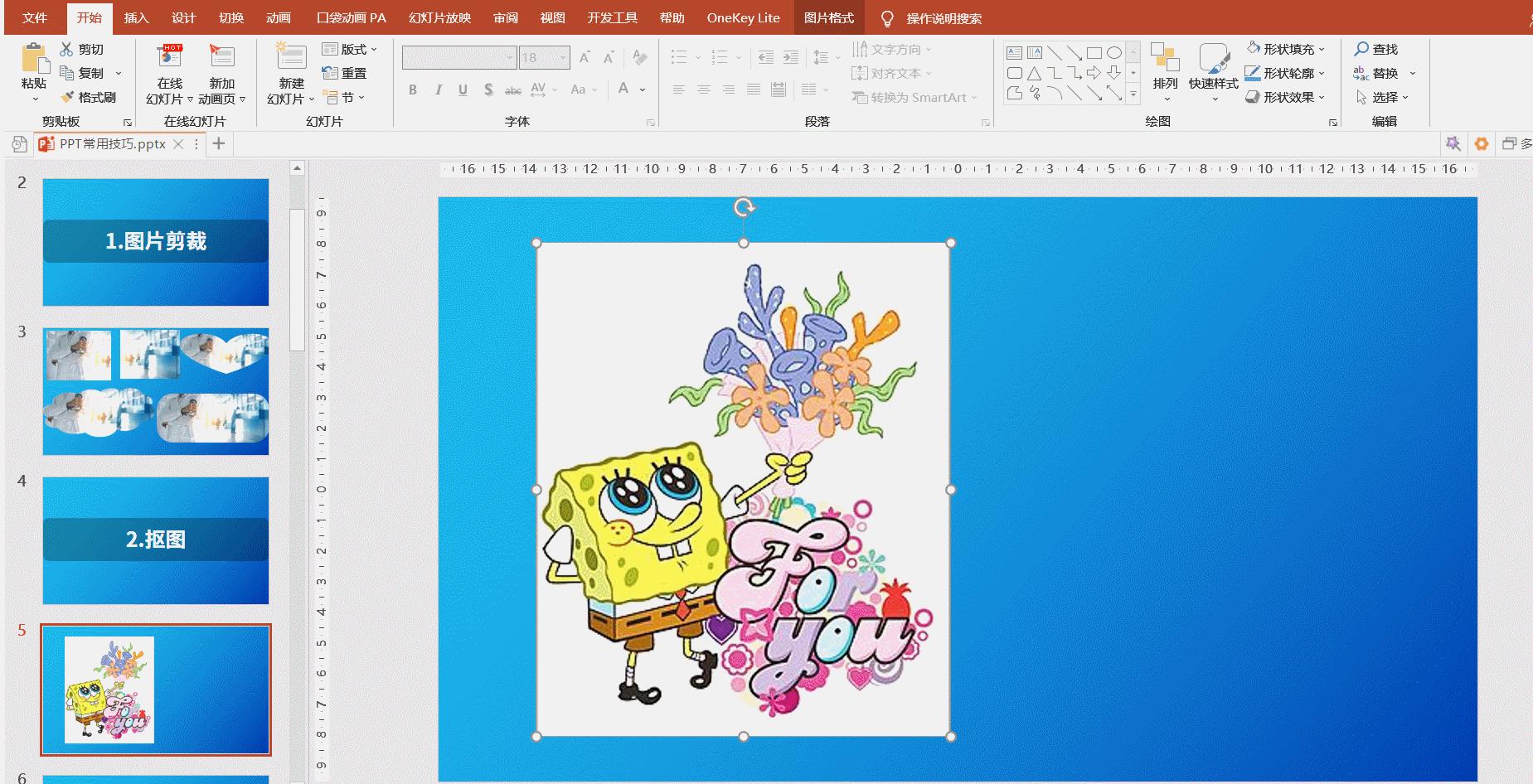Add a new document tab with plus button

tap(219, 144)
